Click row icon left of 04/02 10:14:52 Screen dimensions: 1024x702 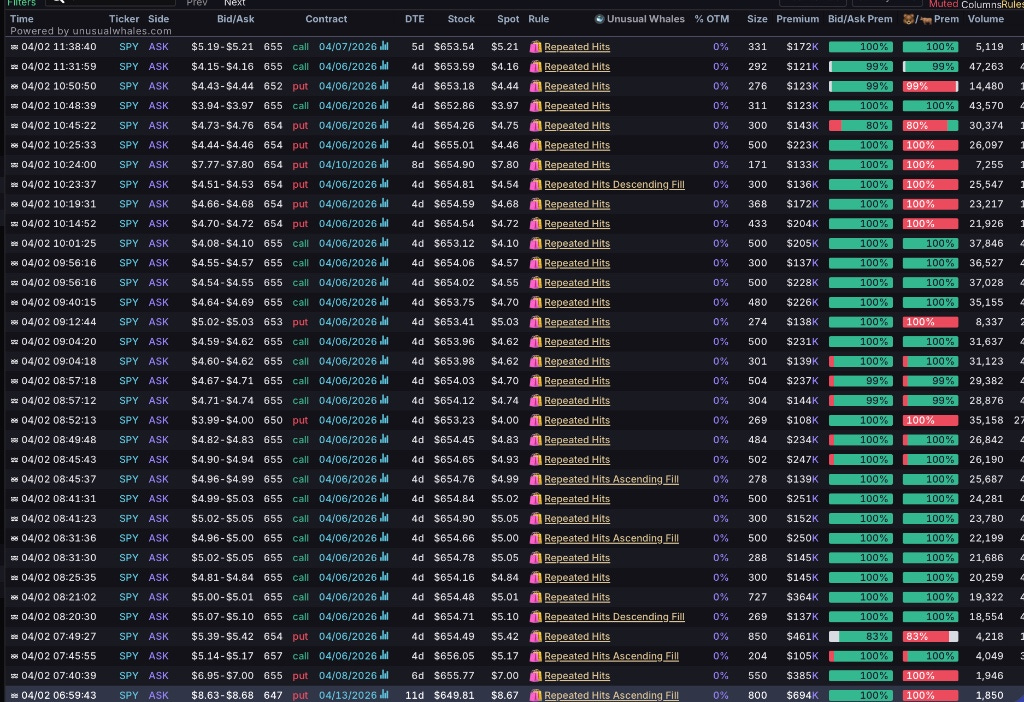14,223
